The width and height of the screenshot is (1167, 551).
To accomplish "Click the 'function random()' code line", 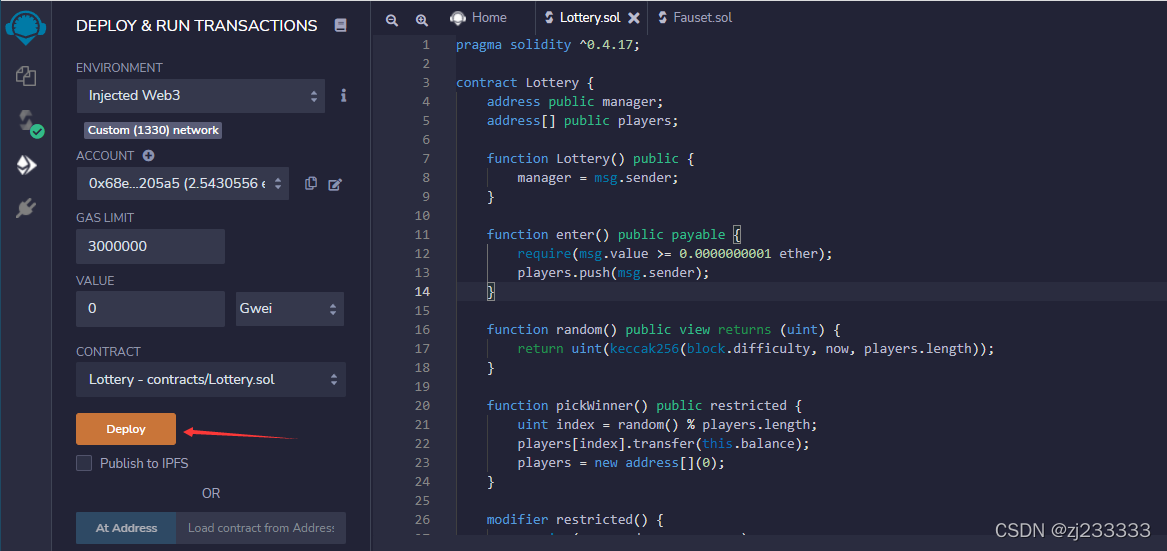I will [663, 330].
